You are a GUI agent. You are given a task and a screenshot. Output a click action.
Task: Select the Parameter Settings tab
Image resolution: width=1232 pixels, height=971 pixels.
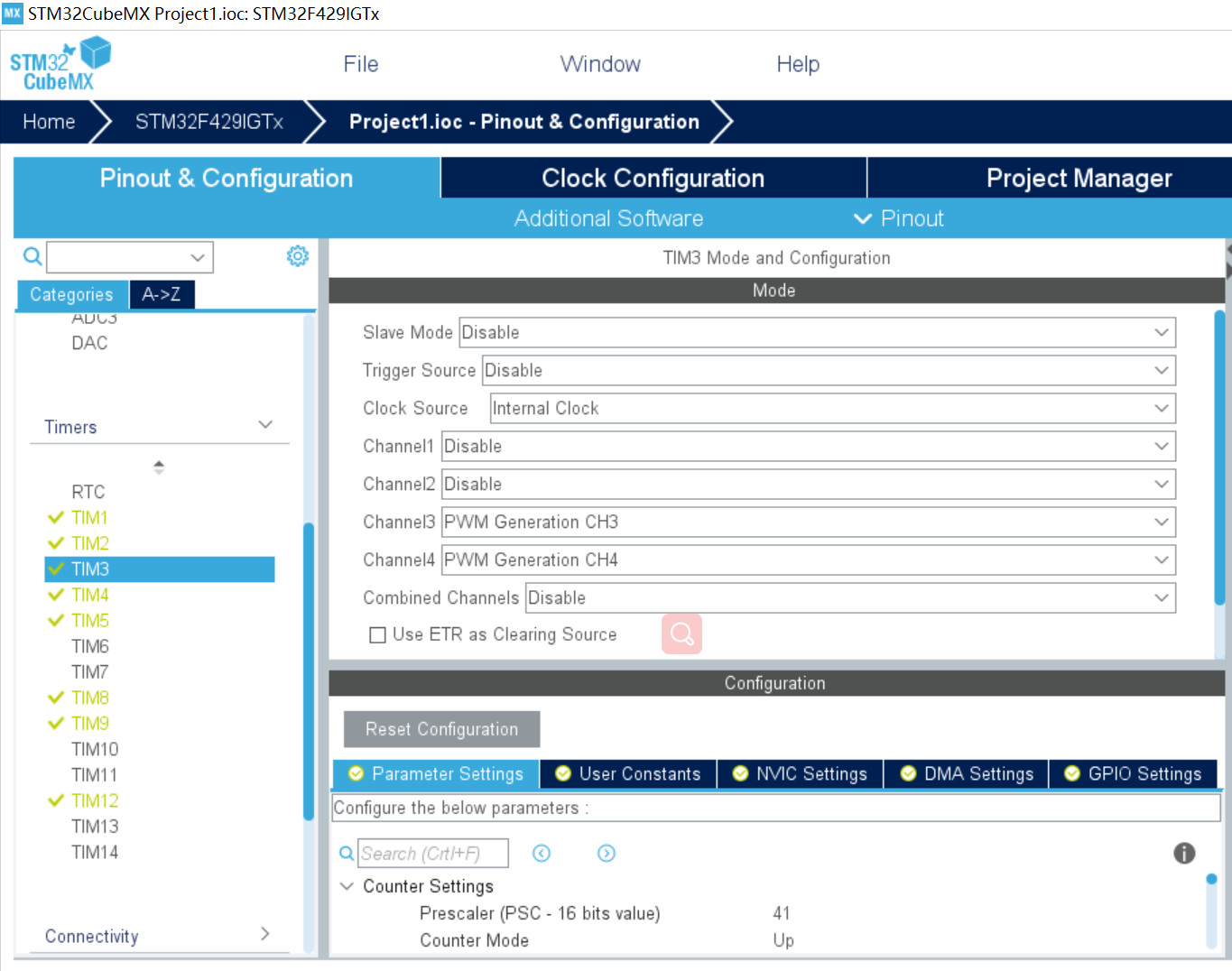tap(436, 773)
